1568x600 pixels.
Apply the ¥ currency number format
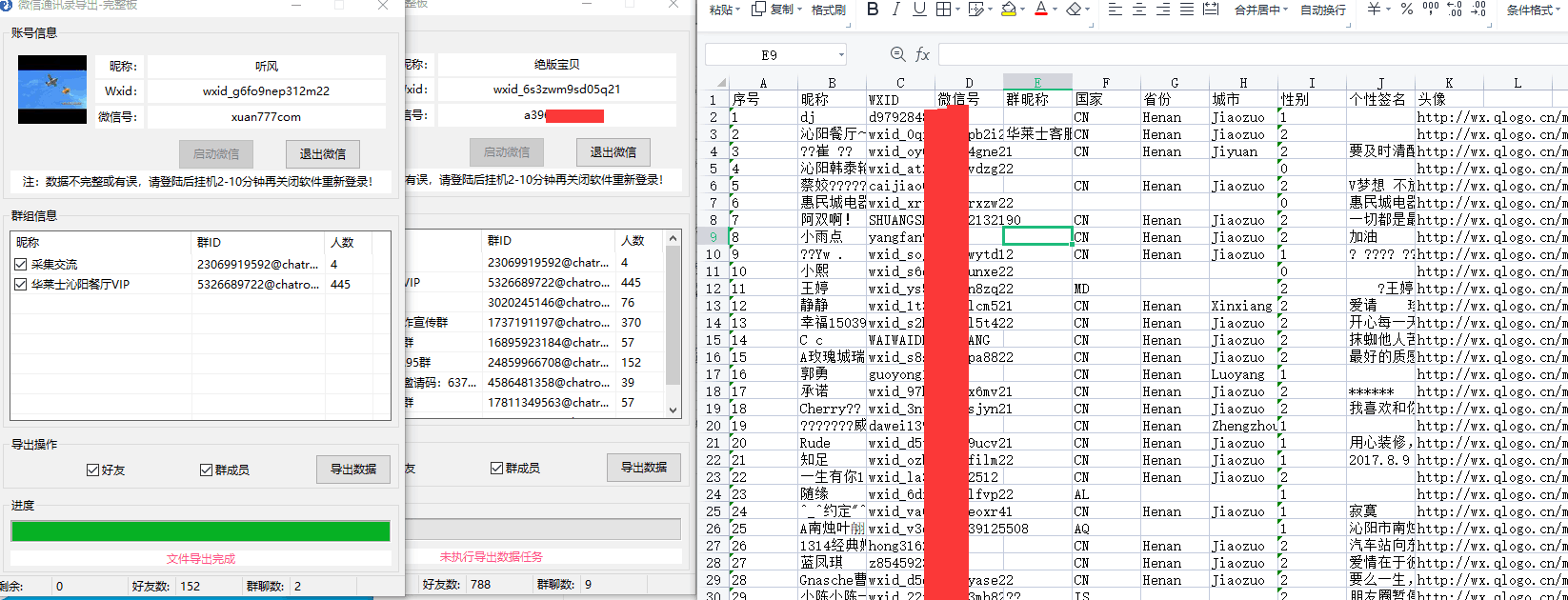pos(1374,9)
